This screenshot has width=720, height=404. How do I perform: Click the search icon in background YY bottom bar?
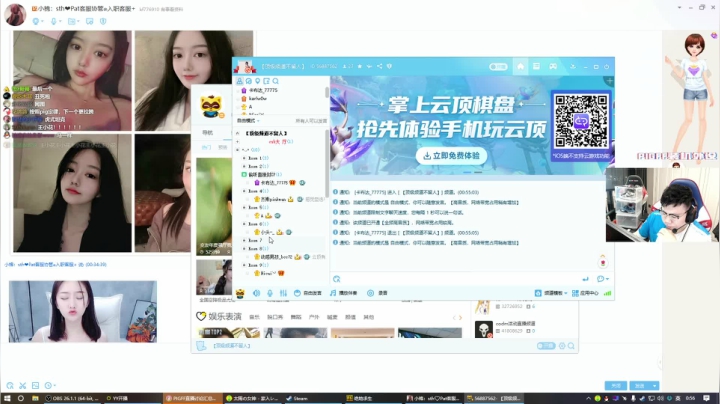pos(571,346)
